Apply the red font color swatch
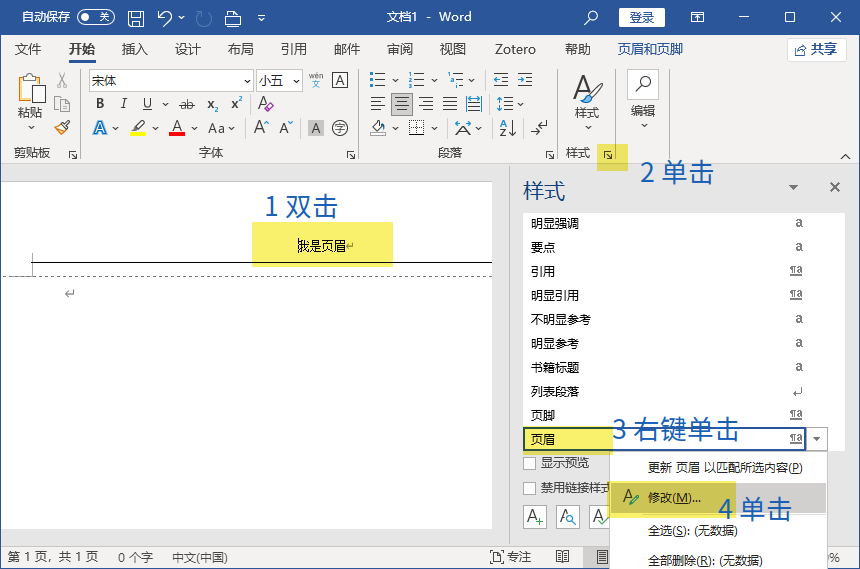 click(177, 128)
